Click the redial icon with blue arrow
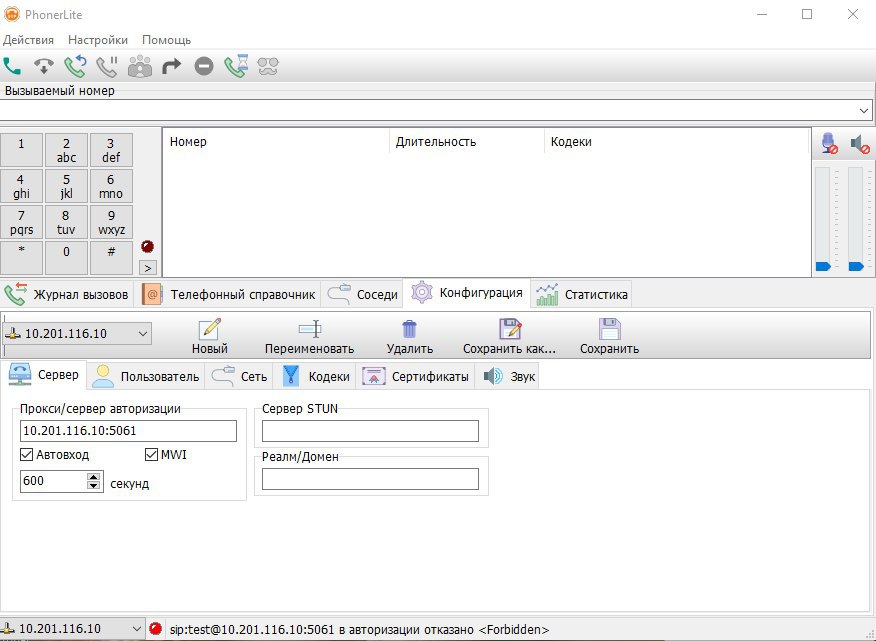This screenshot has width=876, height=641. coord(75,67)
